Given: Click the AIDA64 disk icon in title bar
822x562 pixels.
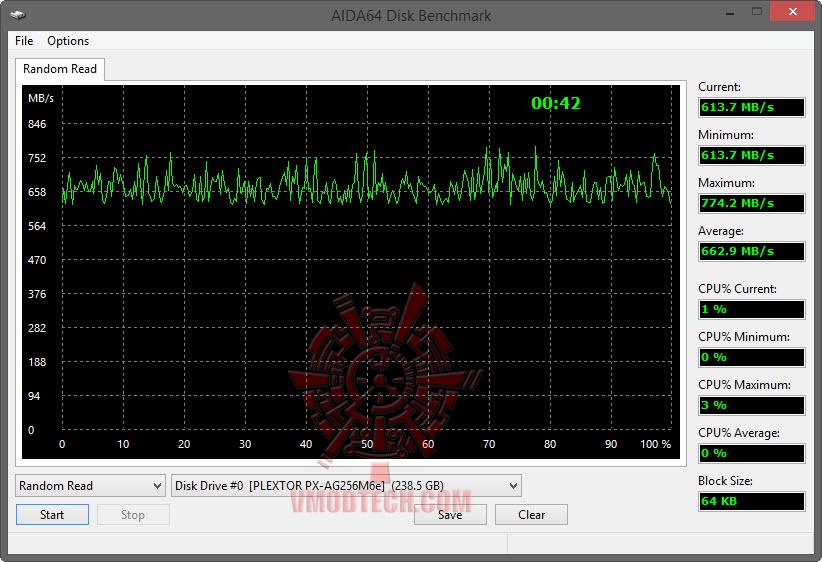Looking at the screenshot, I should click(x=18, y=15).
